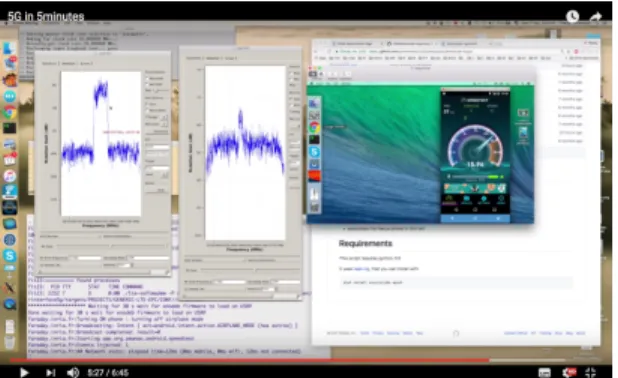Open iTunes from the dock
The width and height of the screenshot is (618, 378).
click(x=10, y=175)
